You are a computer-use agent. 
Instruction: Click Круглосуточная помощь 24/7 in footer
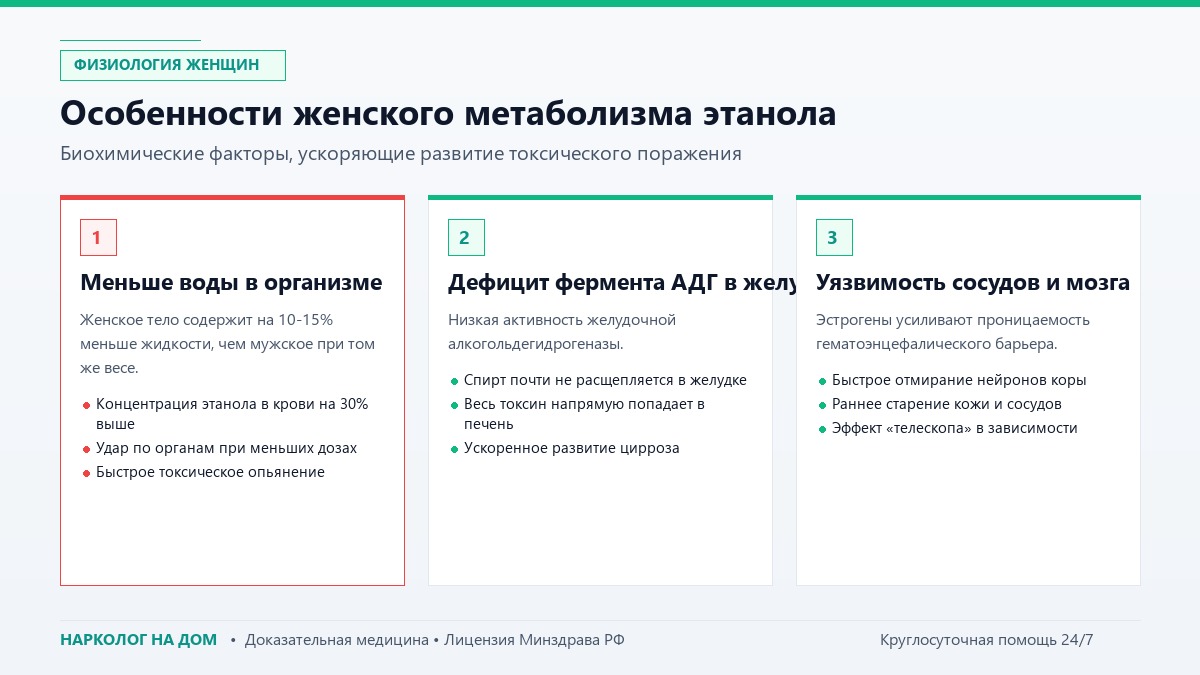987,640
